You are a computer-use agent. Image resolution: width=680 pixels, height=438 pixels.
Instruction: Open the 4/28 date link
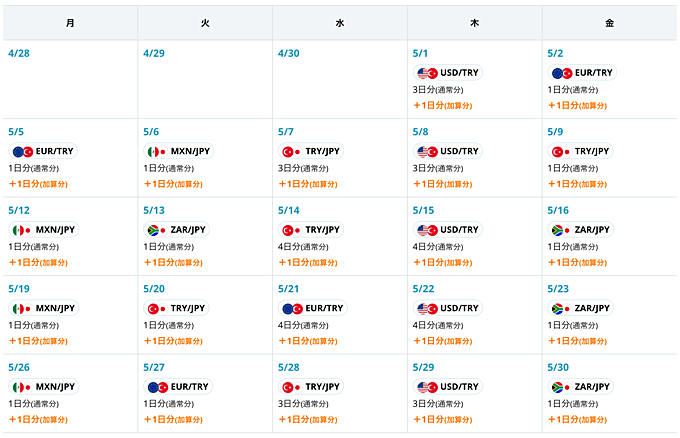tap(18, 52)
